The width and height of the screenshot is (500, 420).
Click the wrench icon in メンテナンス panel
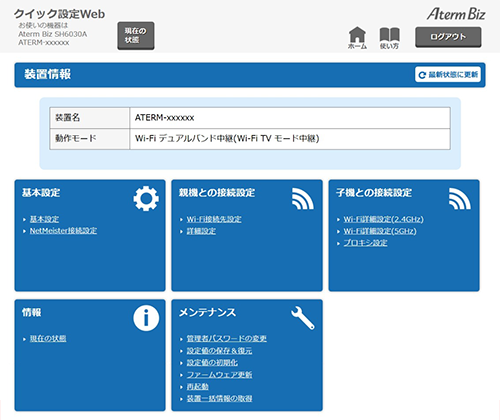(x=303, y=318)
